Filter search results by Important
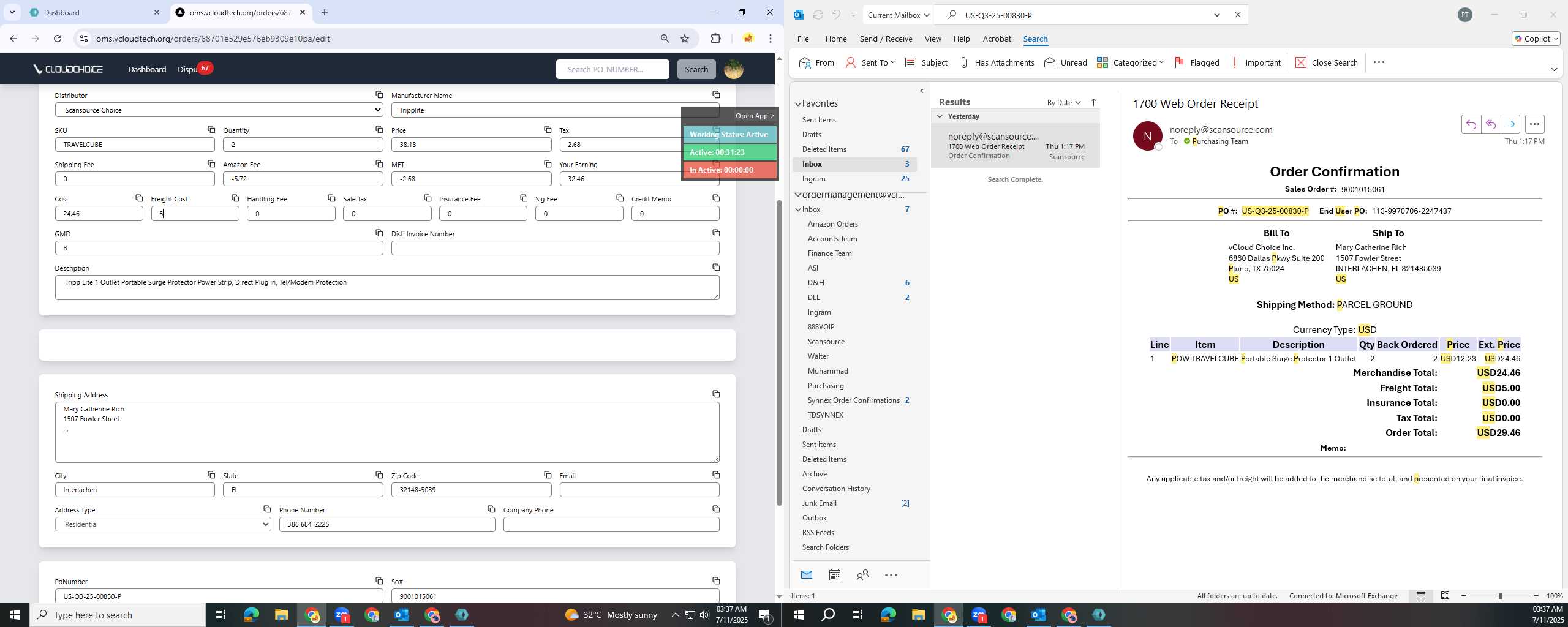This screenshot has height=627, width=1568. click(x=1255, y=62)
